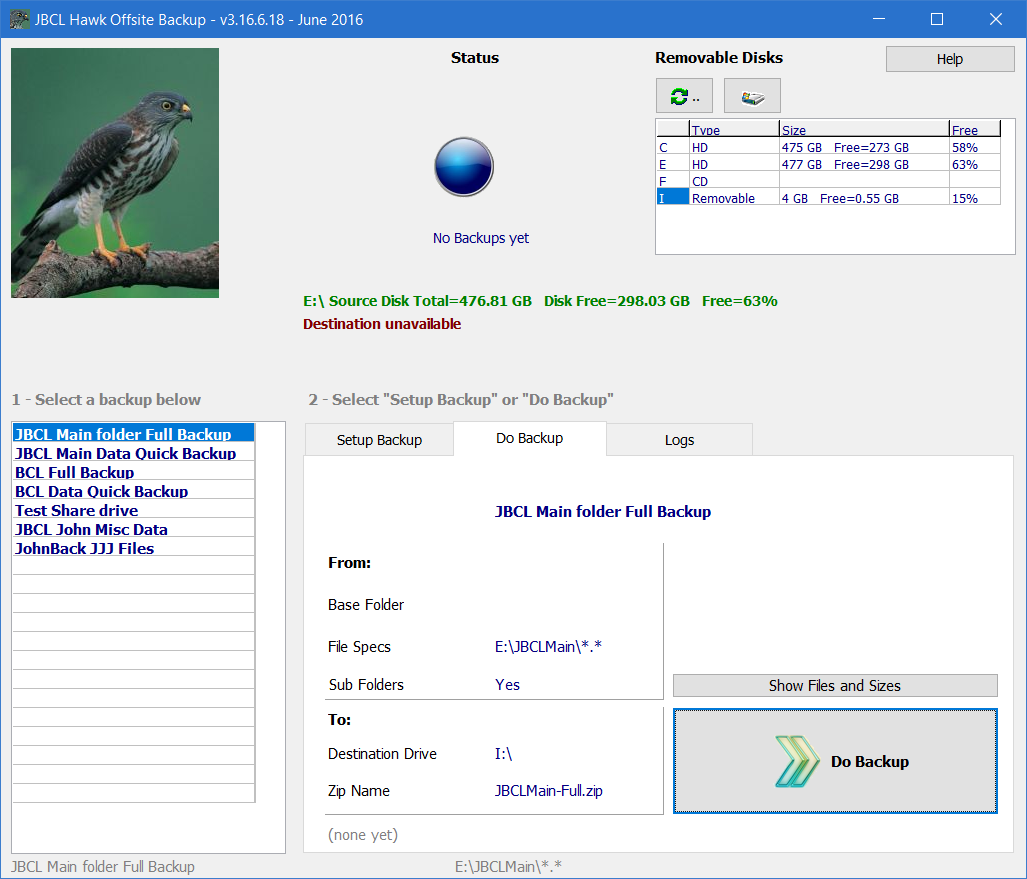Select JBCL Main Data Quick Backup

tap(126, 453)
